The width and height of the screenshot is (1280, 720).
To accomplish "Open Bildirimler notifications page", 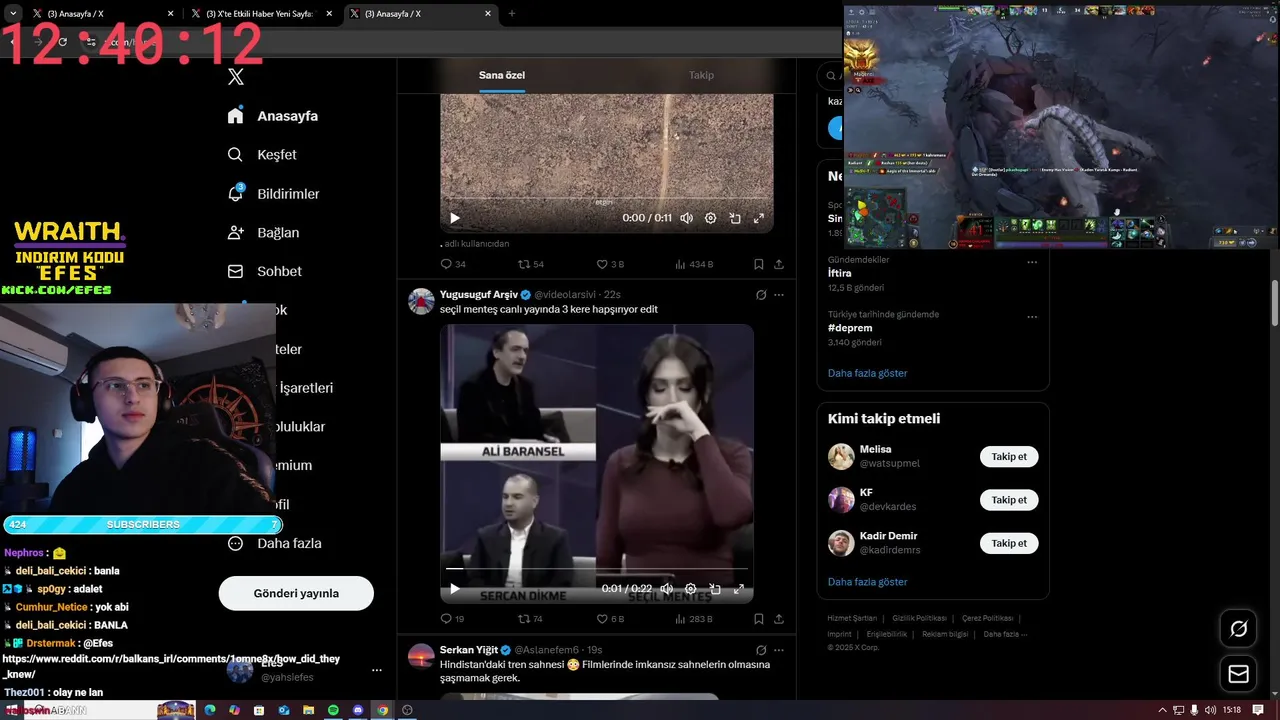I will (273, 194).
